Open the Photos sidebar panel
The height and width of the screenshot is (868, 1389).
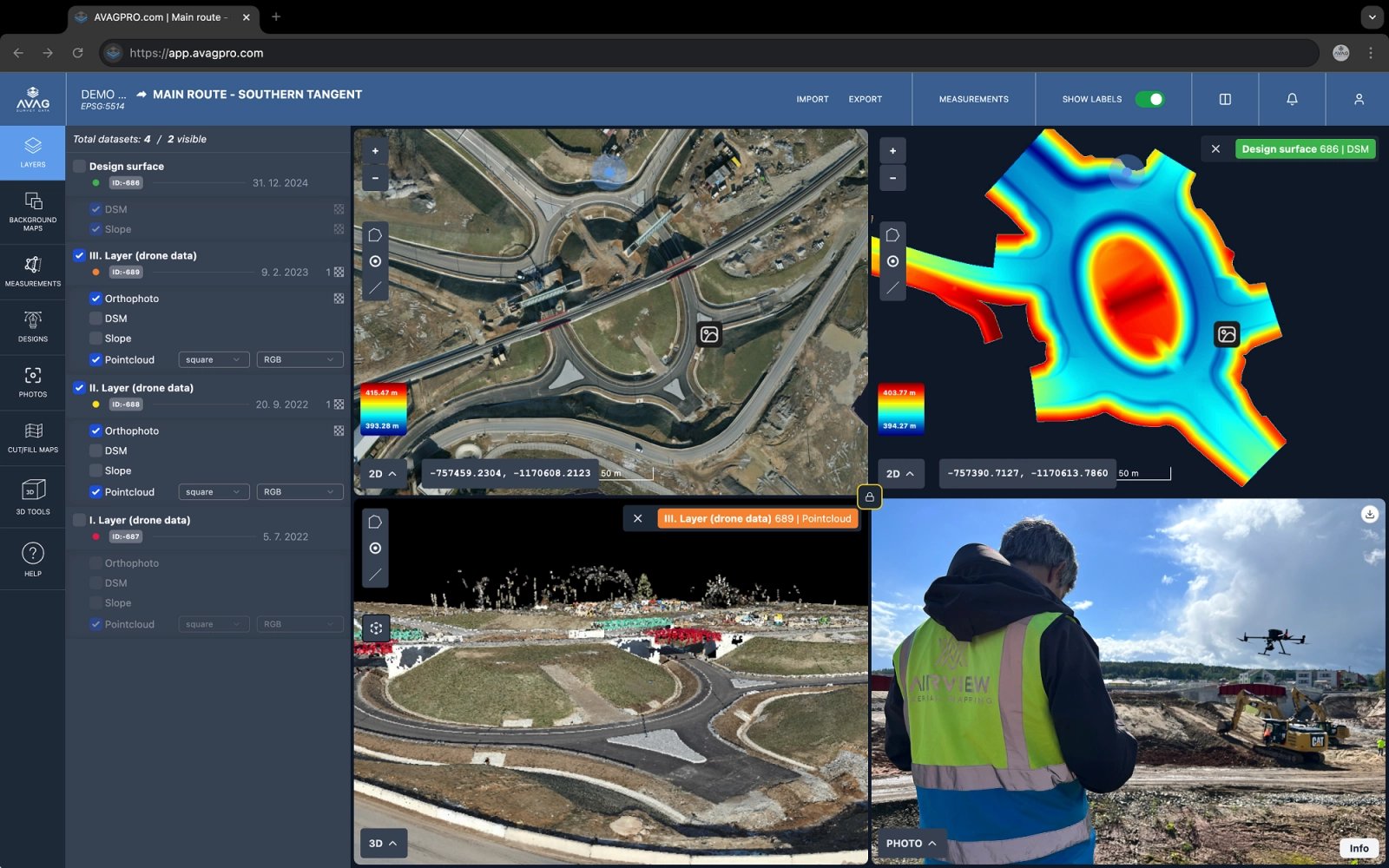click(x=33, y=383)
